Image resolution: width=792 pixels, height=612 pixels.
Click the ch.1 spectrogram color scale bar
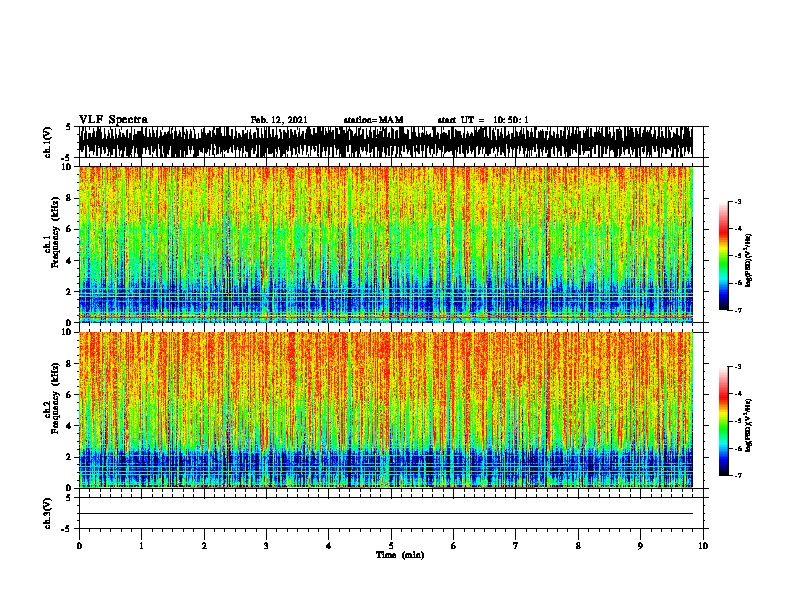[724, 256]
